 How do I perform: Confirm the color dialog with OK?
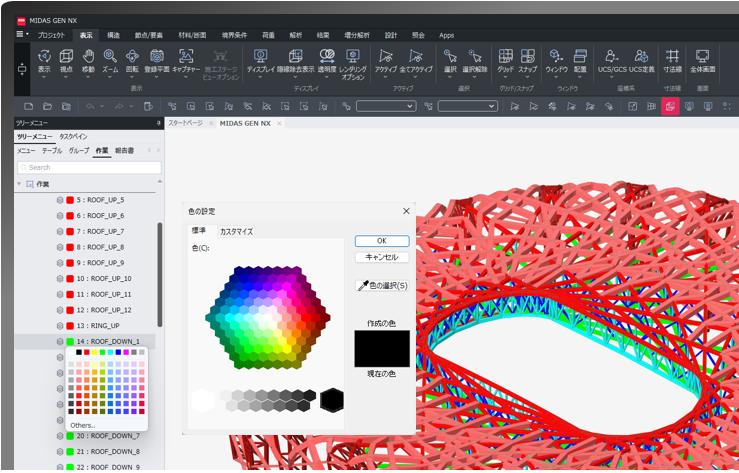pyautogui.click(x=382, y=241)
